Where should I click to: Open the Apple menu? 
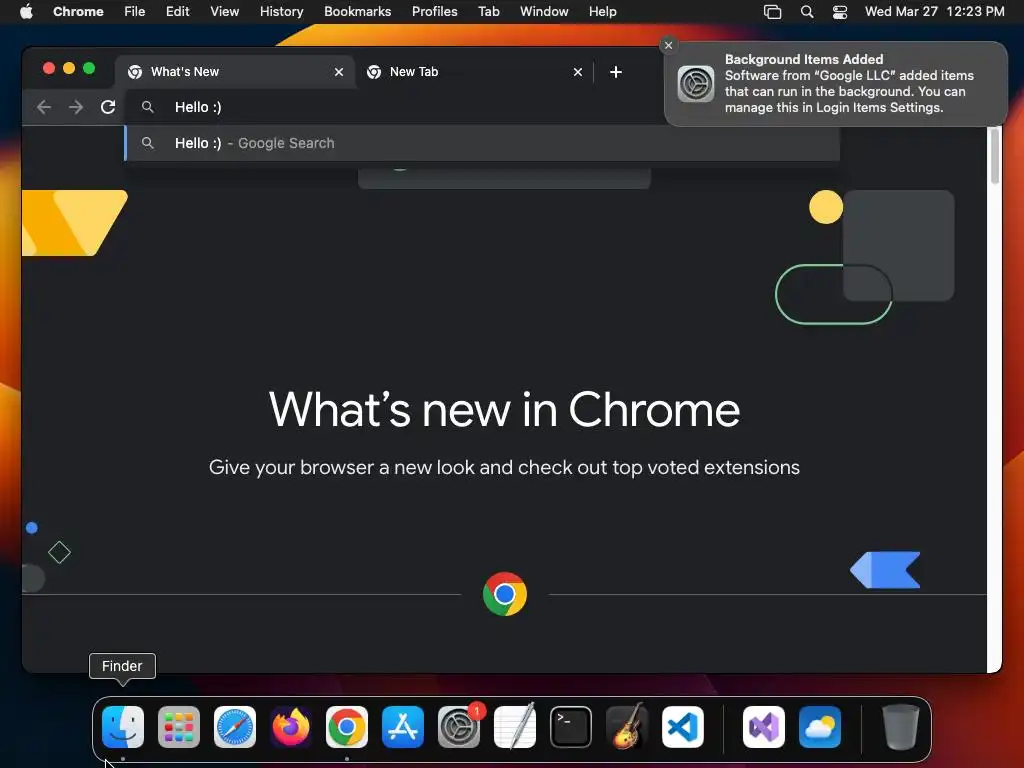(x=26, y=12)
